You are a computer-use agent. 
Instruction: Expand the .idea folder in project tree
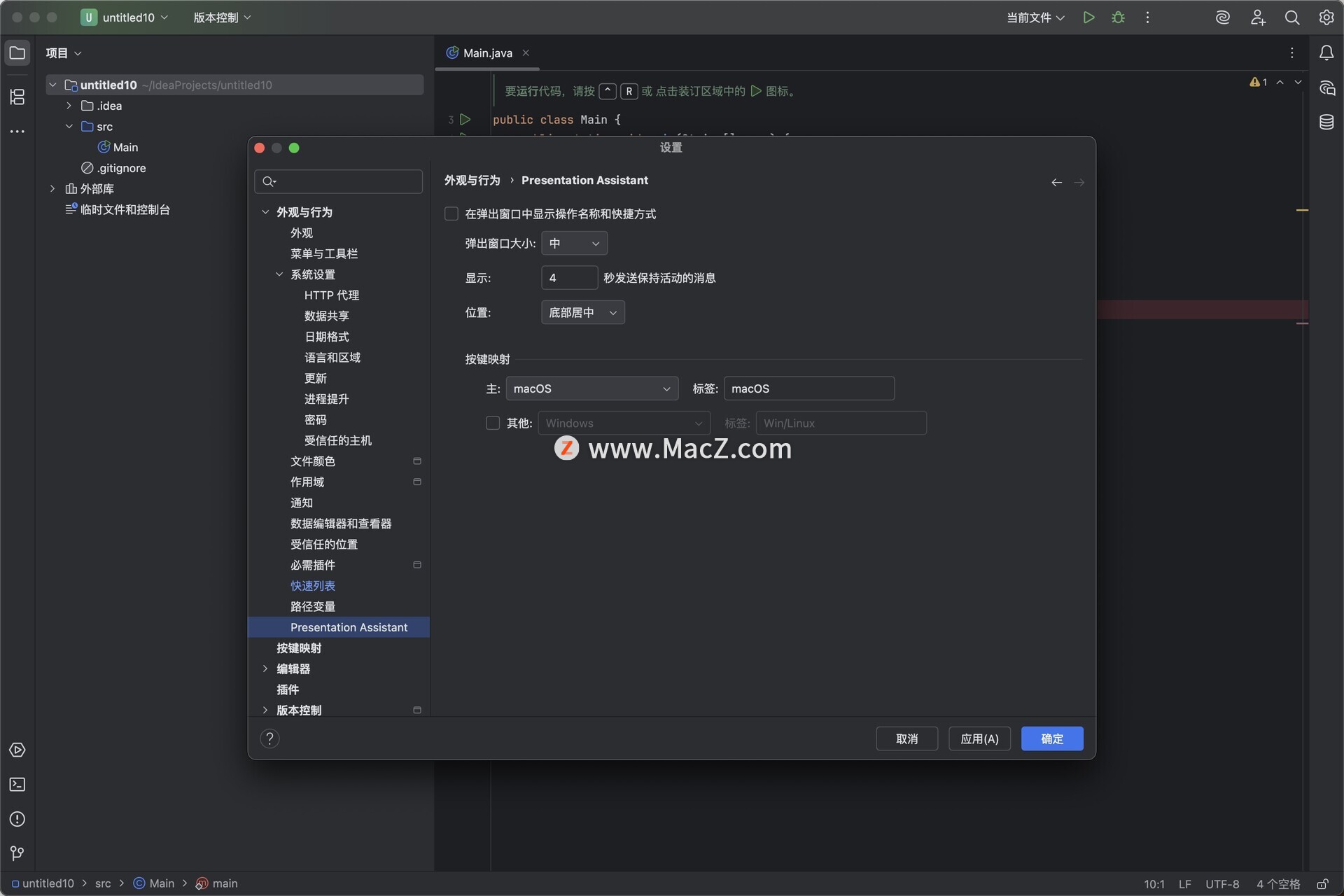pos(69,106)
